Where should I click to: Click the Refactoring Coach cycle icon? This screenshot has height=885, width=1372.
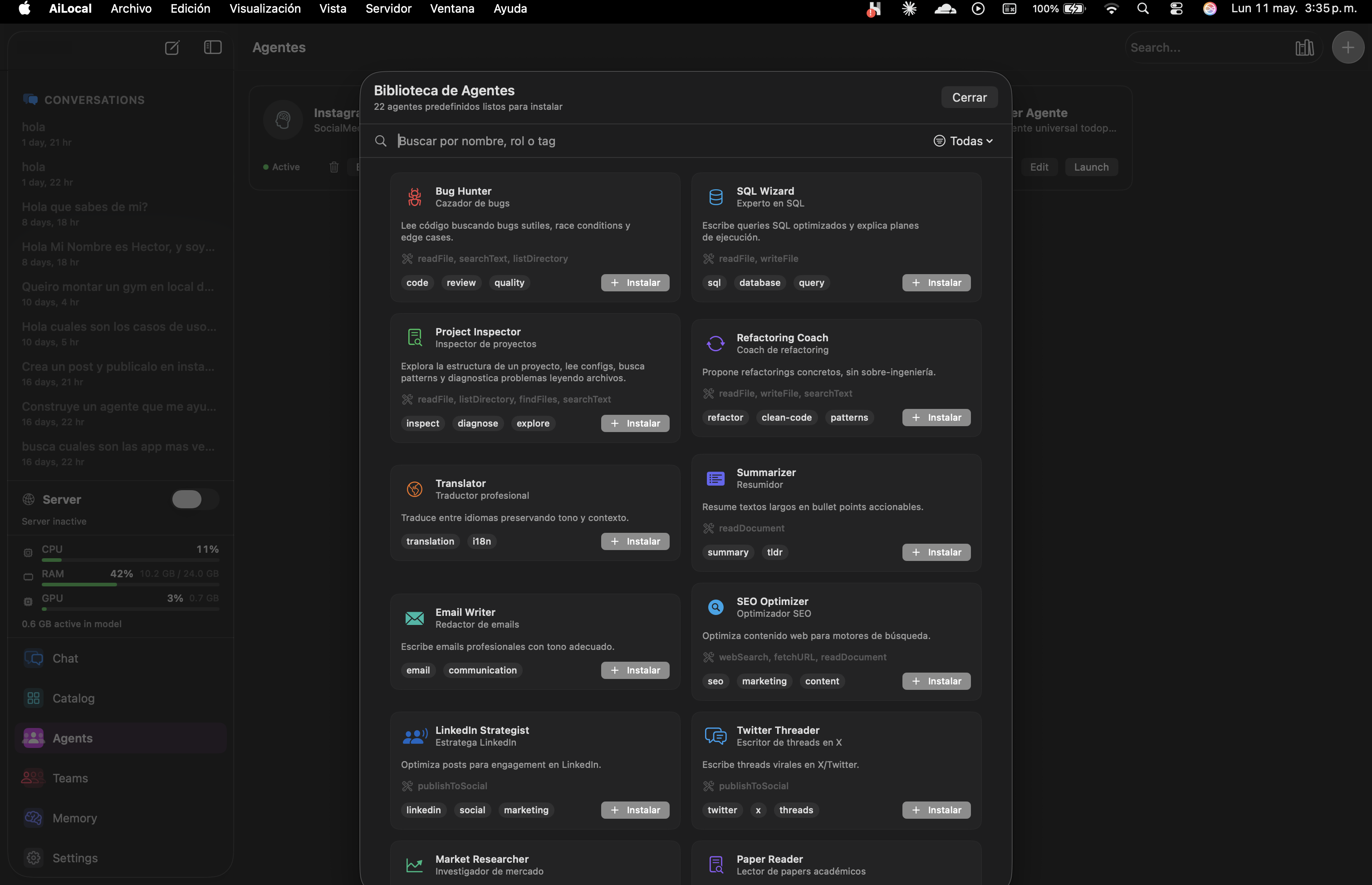(x=715, y=344)
